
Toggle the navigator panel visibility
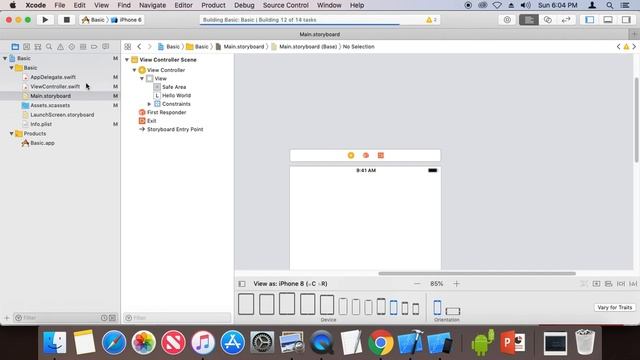(589, 20)
